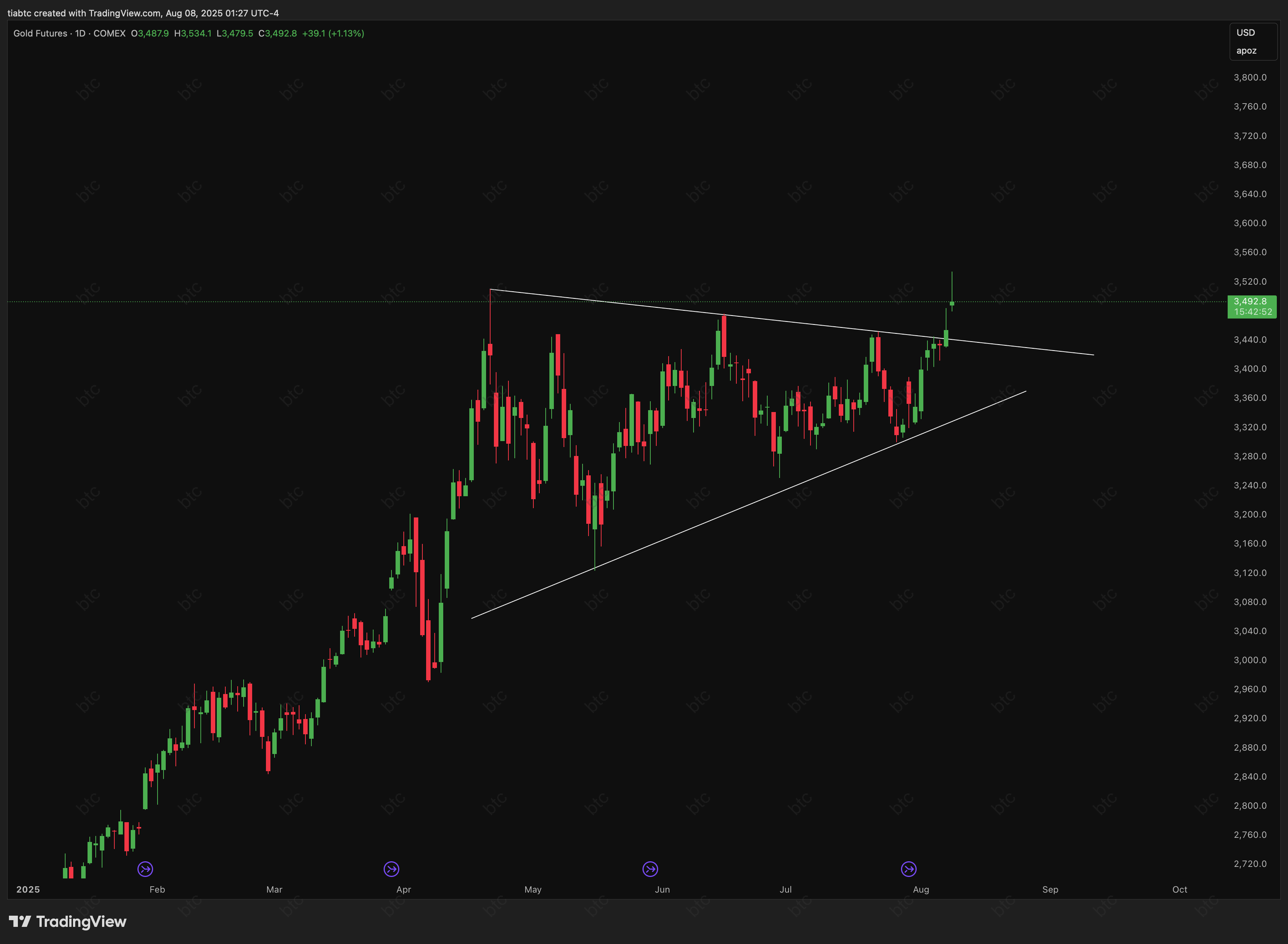The height and width of the screenshot is (944, 1288).
Task: Click the 15:42:52 countdown timer label
Action: pos(1253,312)
